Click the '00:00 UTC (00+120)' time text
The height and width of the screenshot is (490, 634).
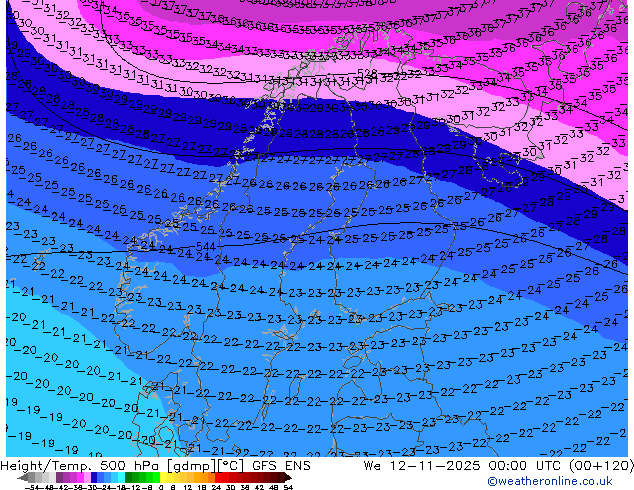(561, 466)
